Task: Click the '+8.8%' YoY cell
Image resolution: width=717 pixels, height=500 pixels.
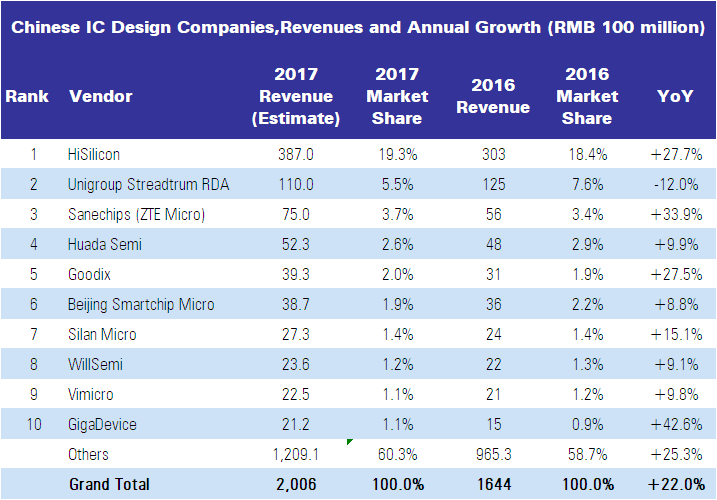Action: (x=676, y=304)
